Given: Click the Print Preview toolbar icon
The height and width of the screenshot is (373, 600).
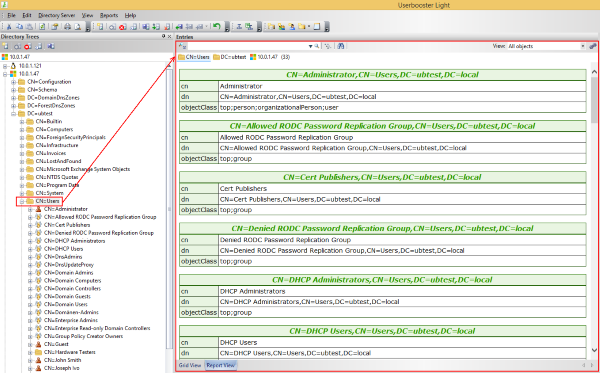Looking at the screenshot, I should coord(78,27).
